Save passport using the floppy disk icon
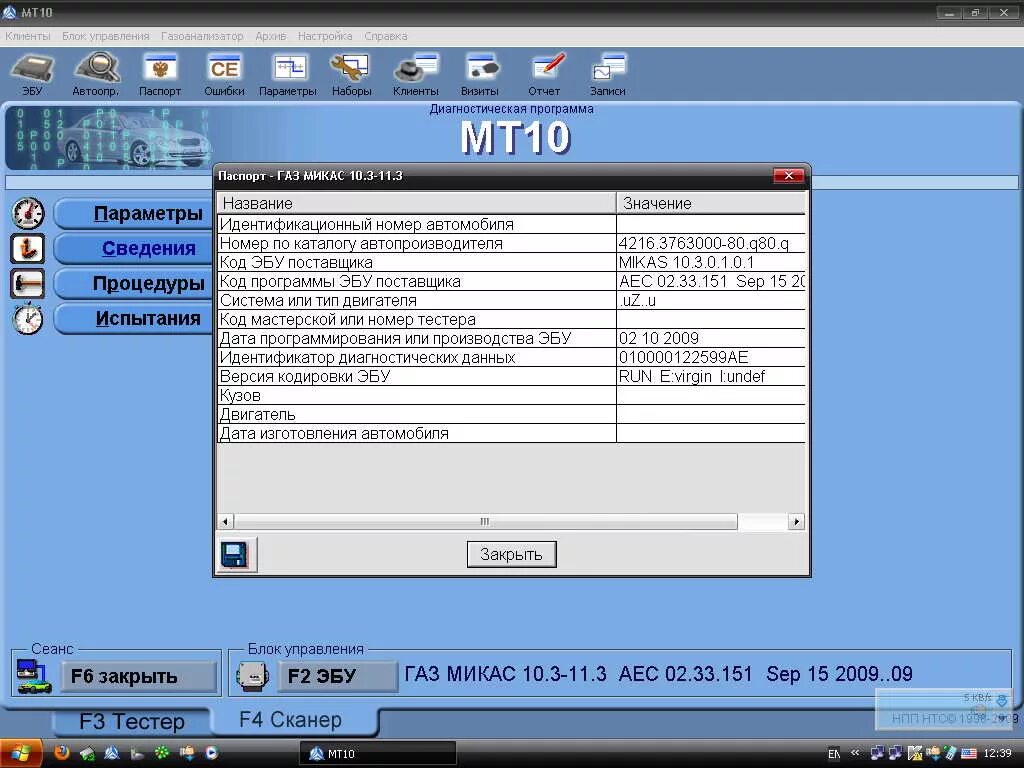Screen dimensions: 1024x768 [x=235, y=555]
